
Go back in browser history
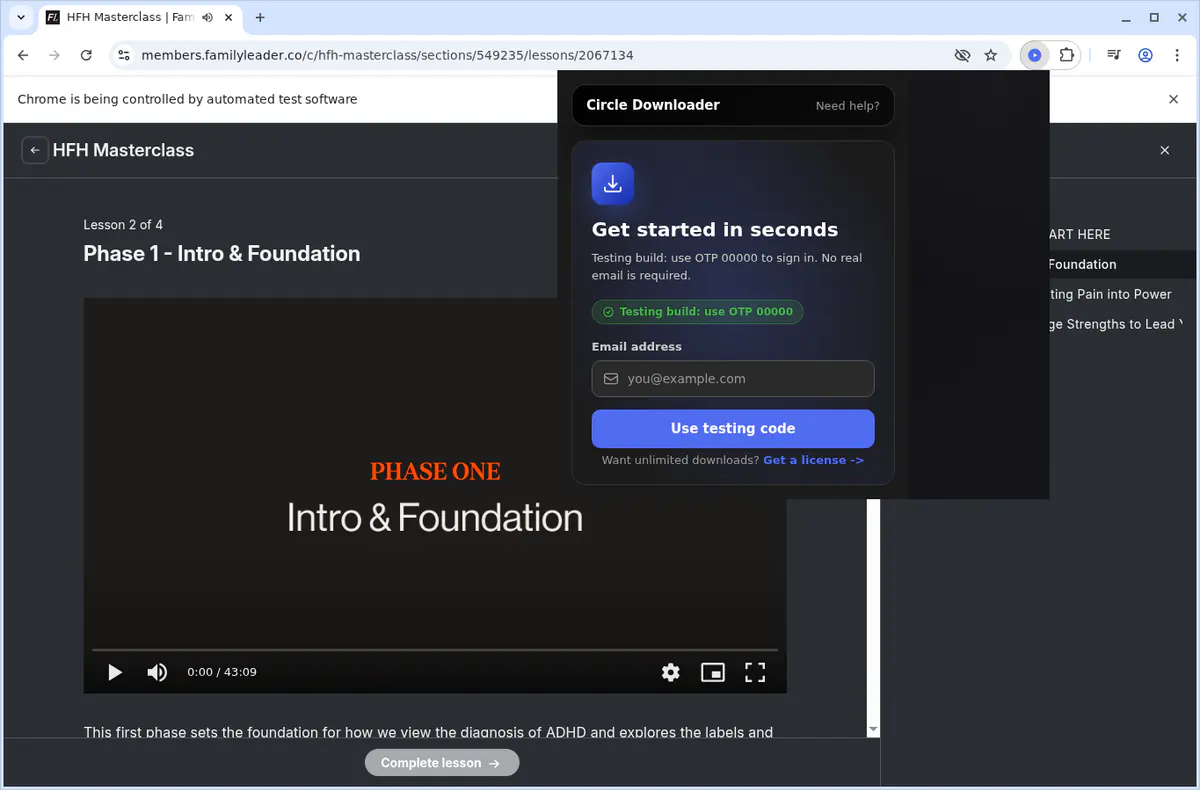click(x=24, y=56)
